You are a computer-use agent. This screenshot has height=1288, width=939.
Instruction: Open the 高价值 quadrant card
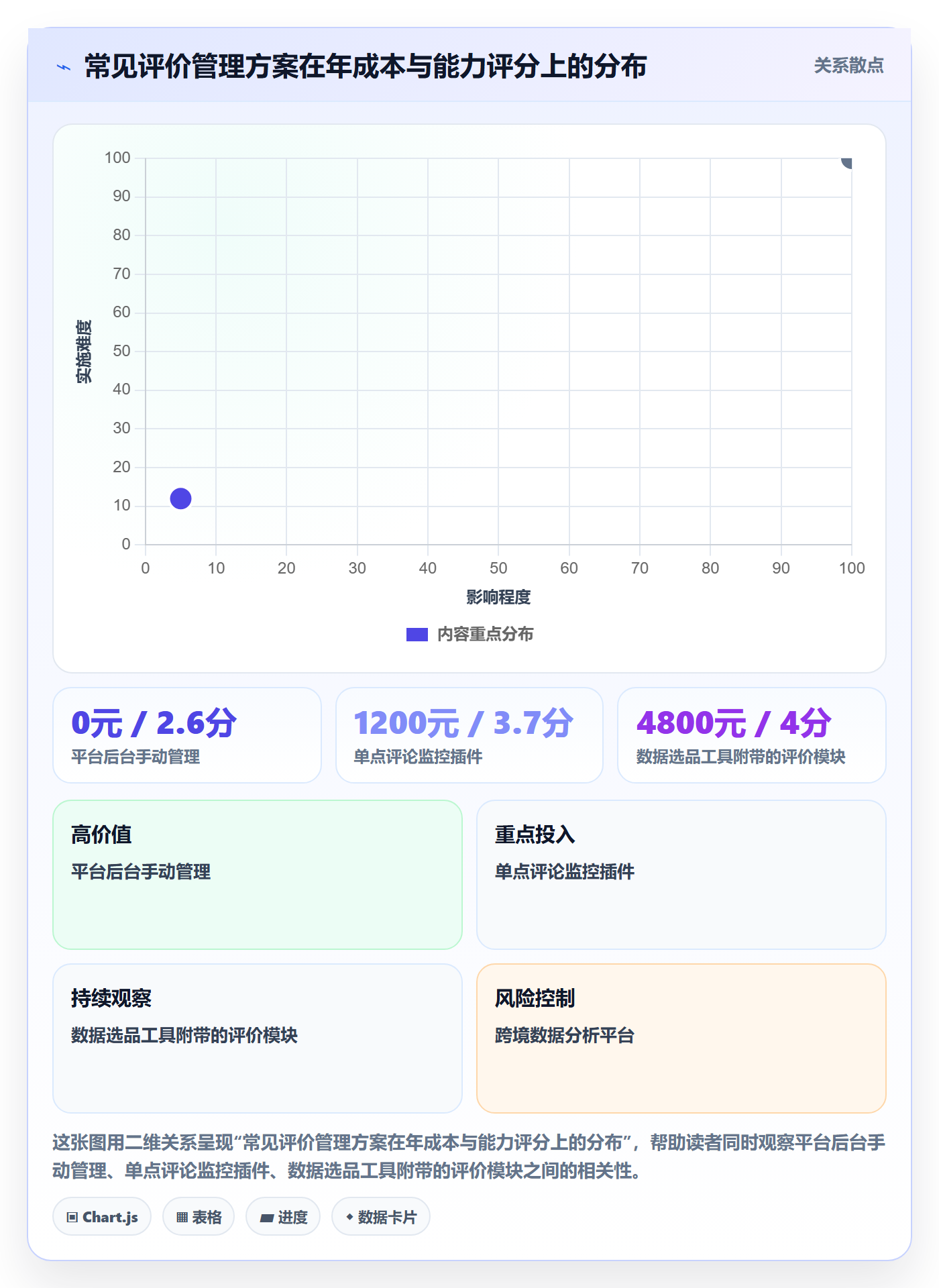(258, 875)
